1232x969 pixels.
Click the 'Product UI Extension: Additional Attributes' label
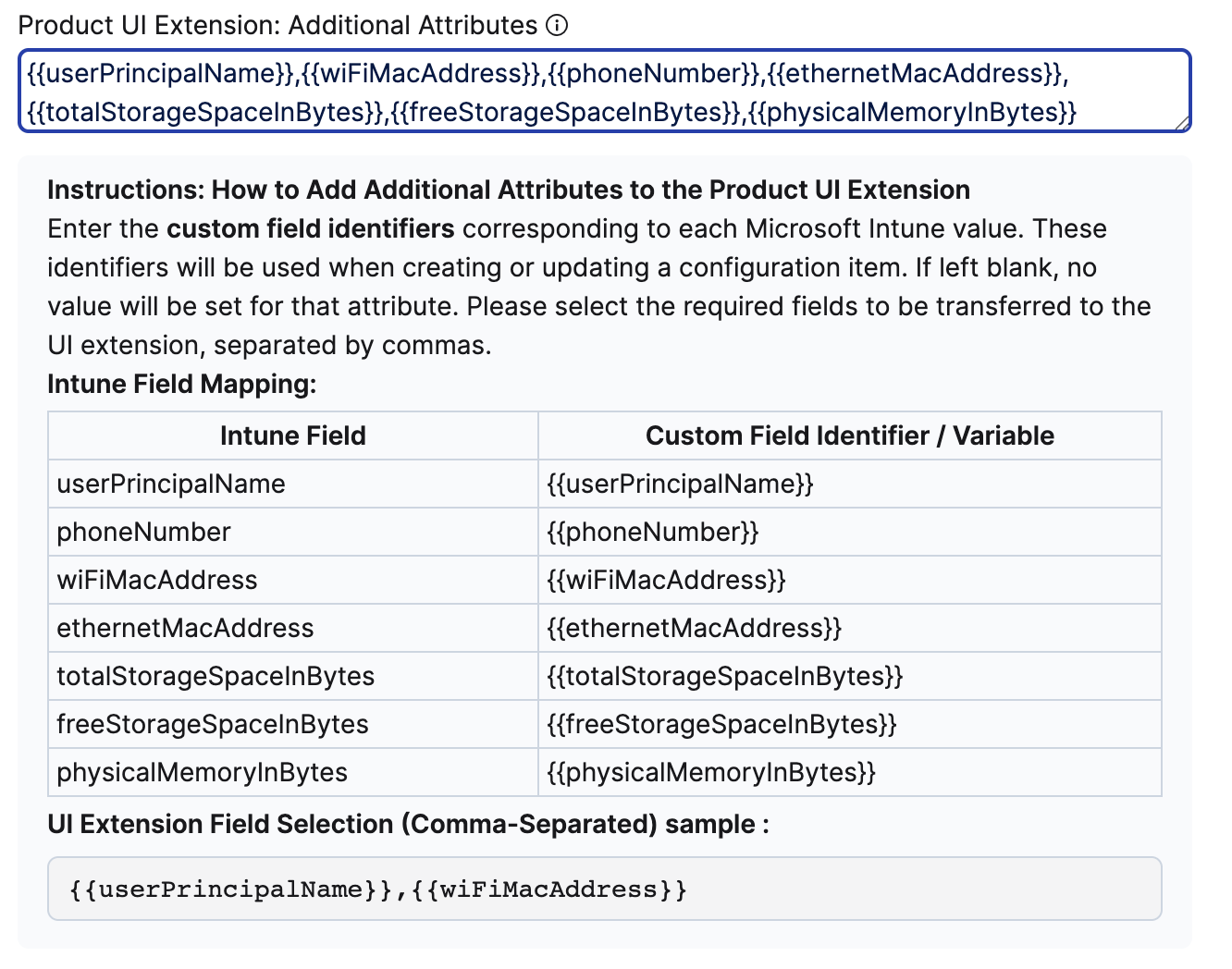point(277,25)
